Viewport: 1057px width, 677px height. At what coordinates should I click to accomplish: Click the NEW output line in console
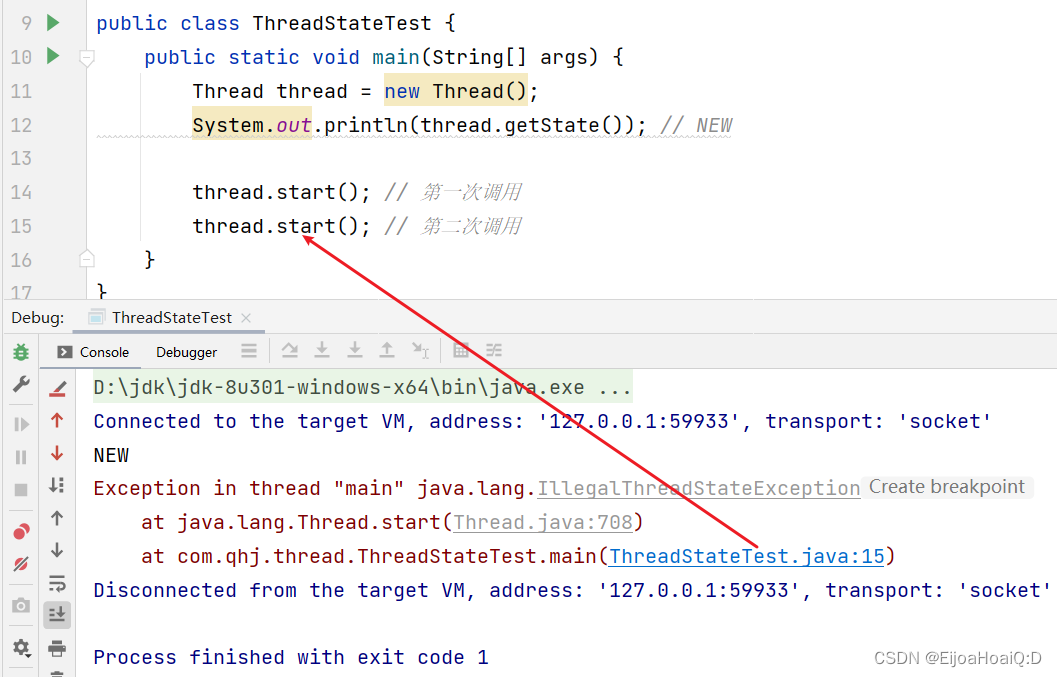coord(111,455)
